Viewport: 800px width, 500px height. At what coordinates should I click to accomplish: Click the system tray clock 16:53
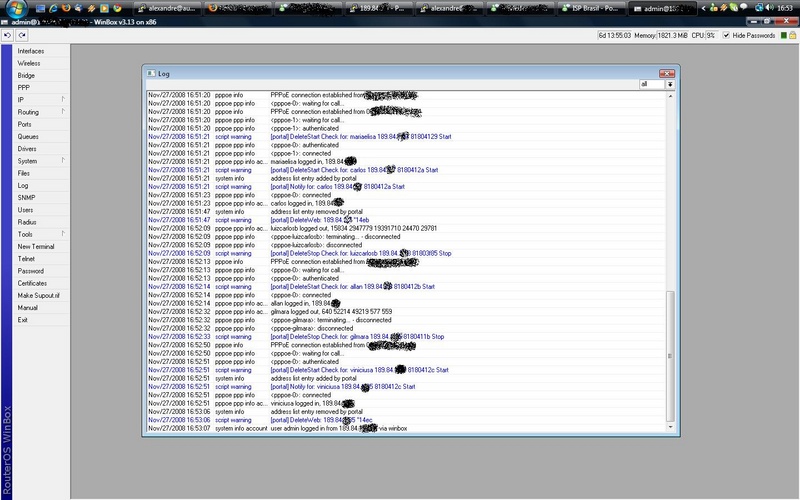pyautogui.click(x=784, y=8)
